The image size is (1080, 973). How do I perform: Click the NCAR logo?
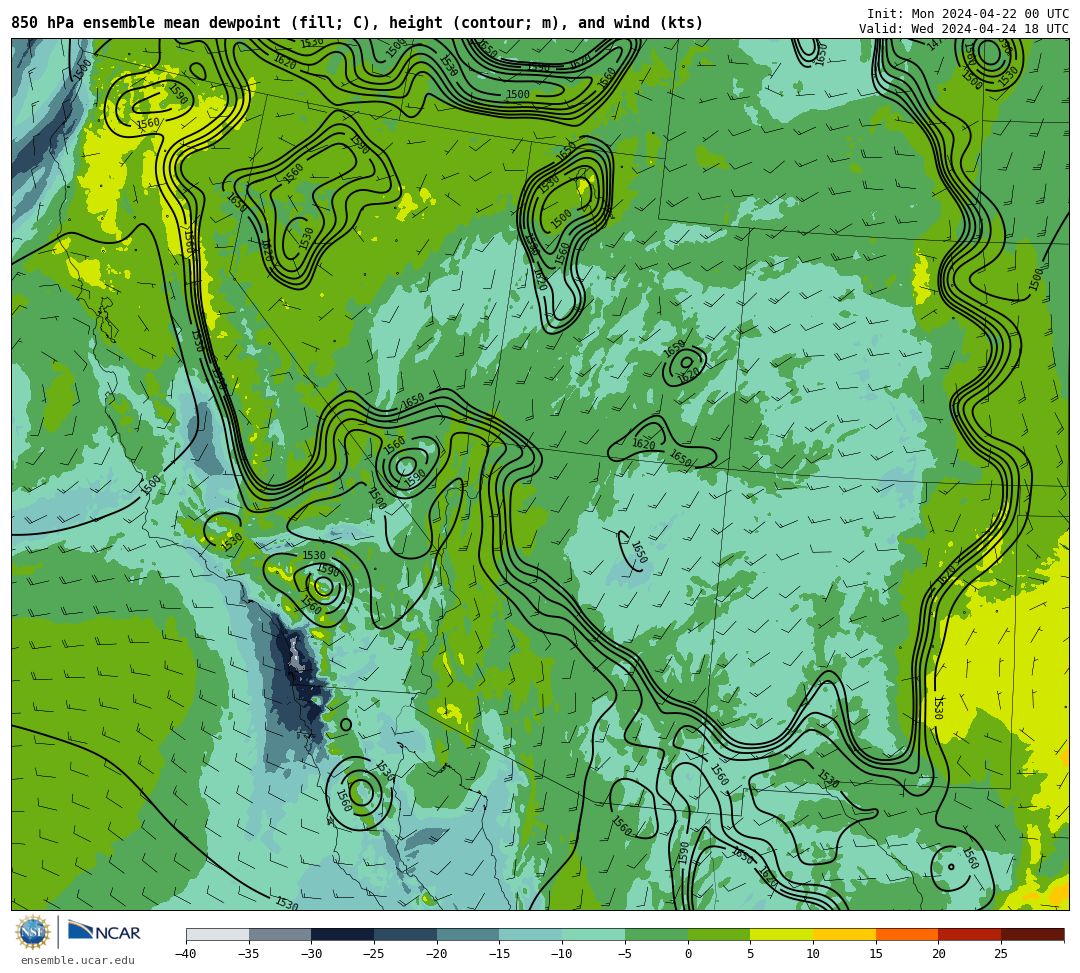coord(104,932)
